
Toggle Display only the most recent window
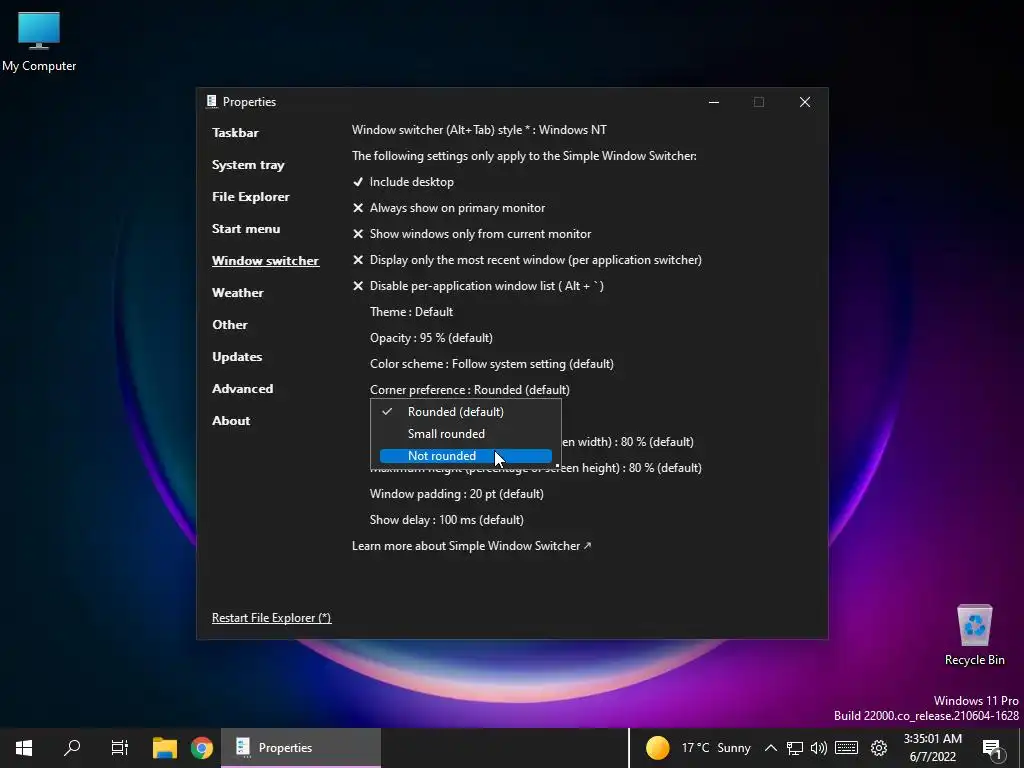527,260
